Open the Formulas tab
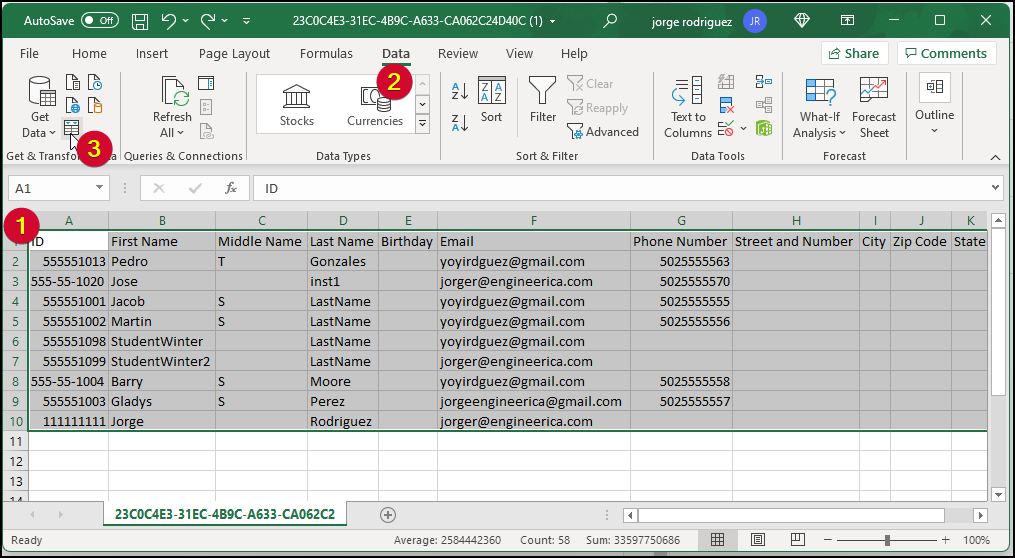This screenshot has width=1015, height=558. coord(326,54)
